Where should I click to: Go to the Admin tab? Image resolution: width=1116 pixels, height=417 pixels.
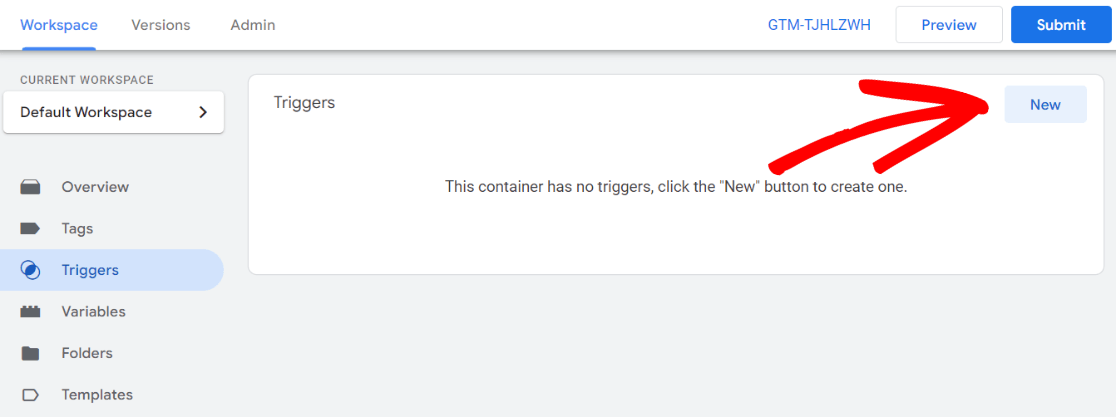(252, 25)
